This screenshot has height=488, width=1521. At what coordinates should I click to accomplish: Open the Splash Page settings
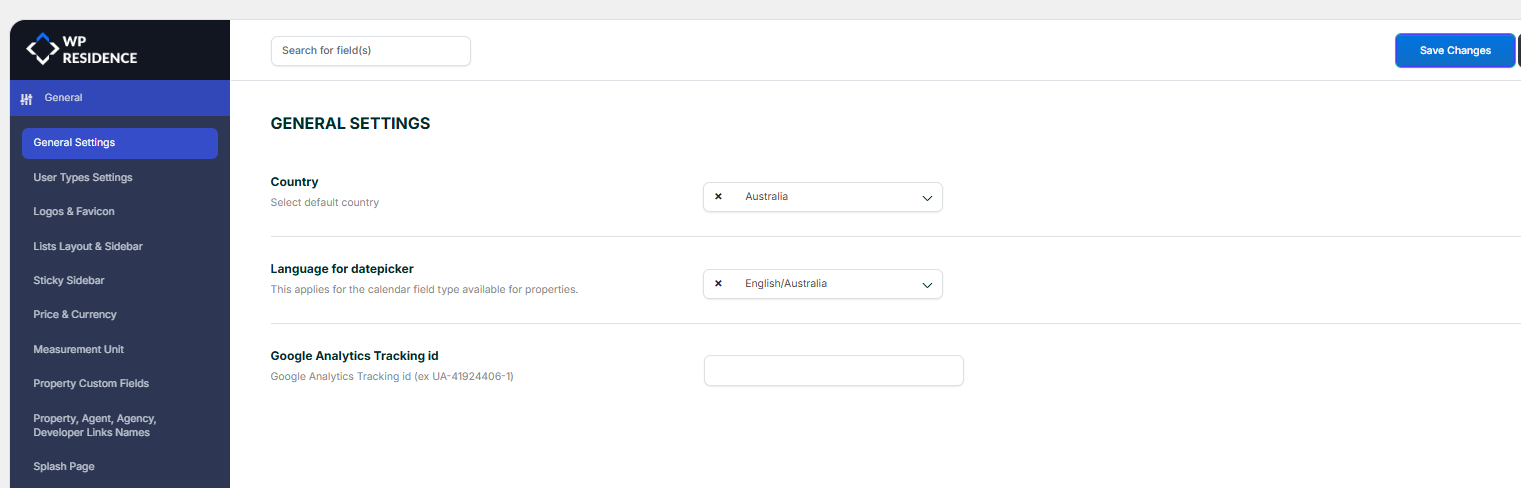click(64, 467)
